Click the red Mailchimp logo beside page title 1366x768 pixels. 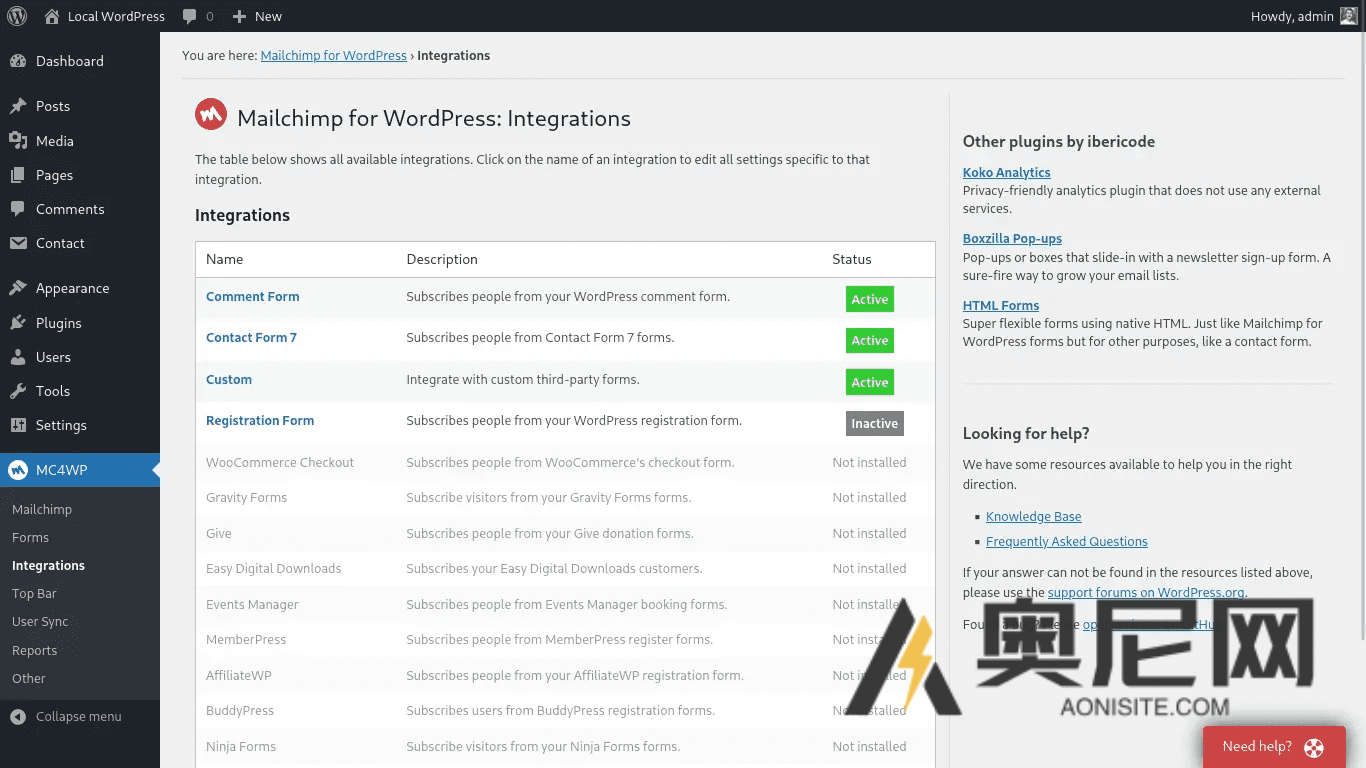coord(211,116)
